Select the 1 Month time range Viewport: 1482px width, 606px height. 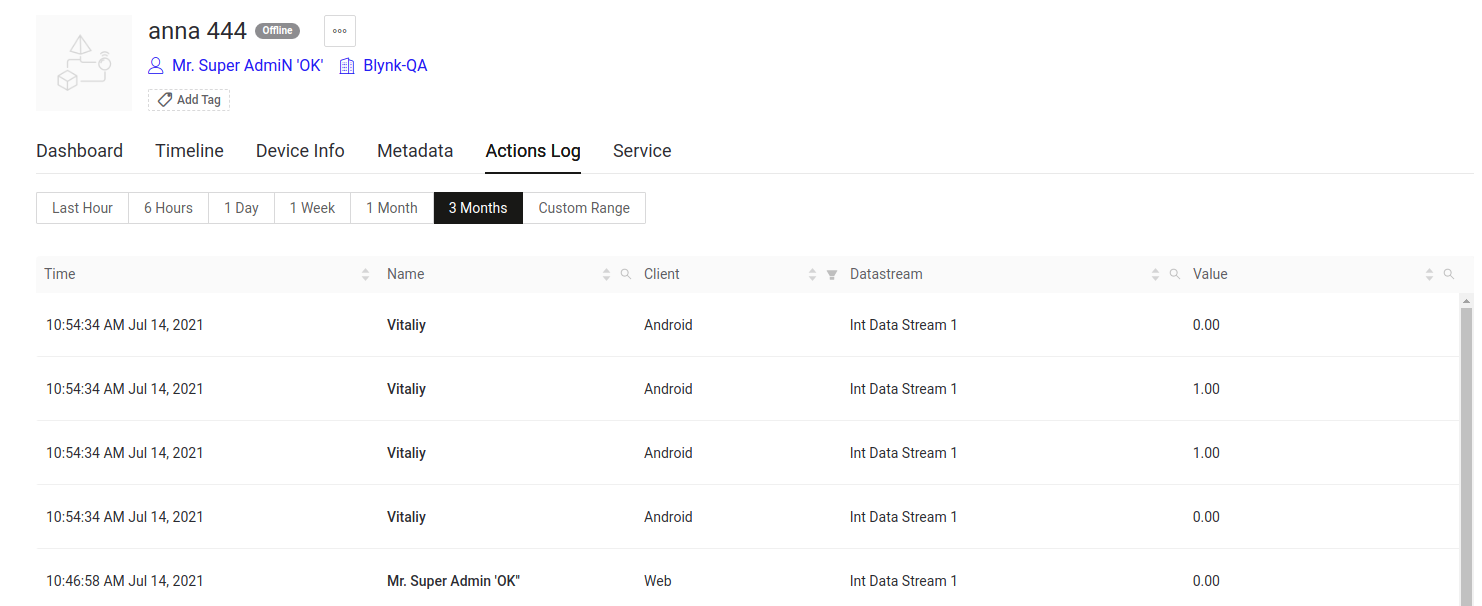click(392, 208)
